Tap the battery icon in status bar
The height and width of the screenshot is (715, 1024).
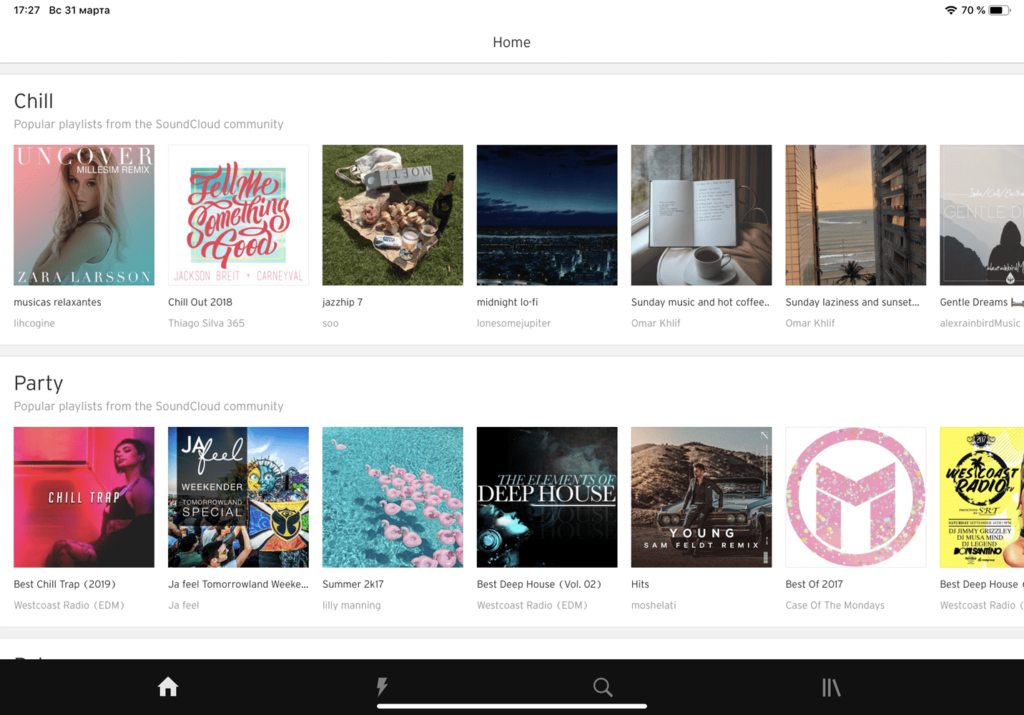1000,10
